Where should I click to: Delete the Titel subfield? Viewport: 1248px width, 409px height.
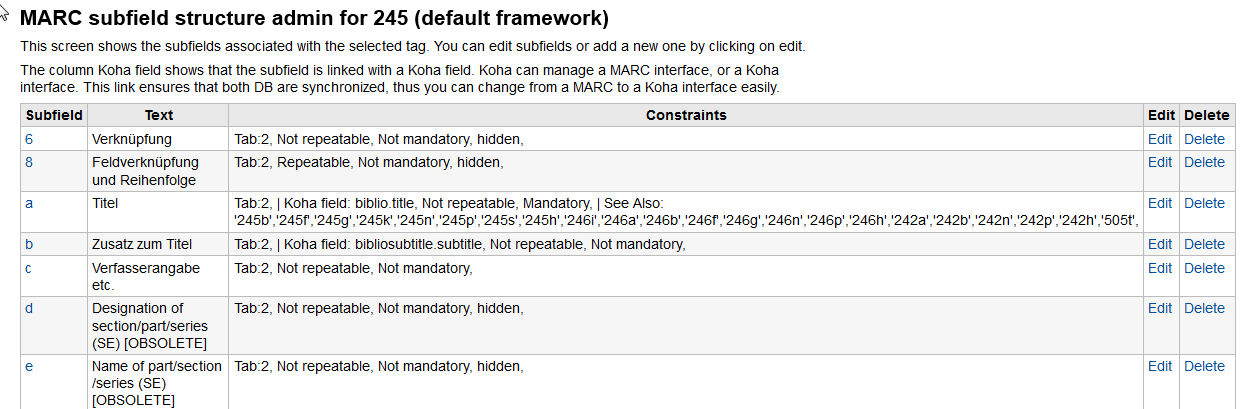pos(1204,203)
